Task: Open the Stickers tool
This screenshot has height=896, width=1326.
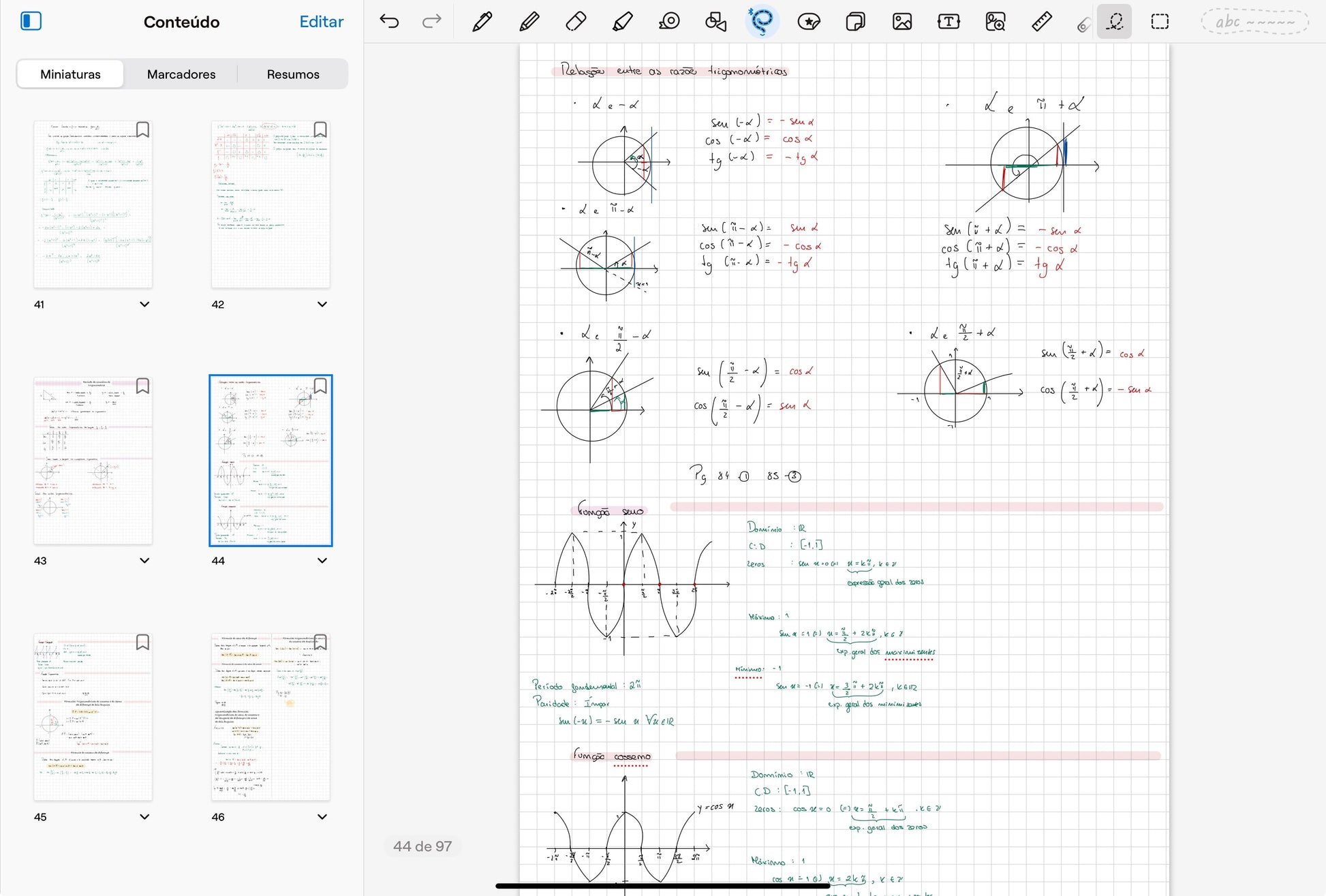Action: click(x=808, y=22)
